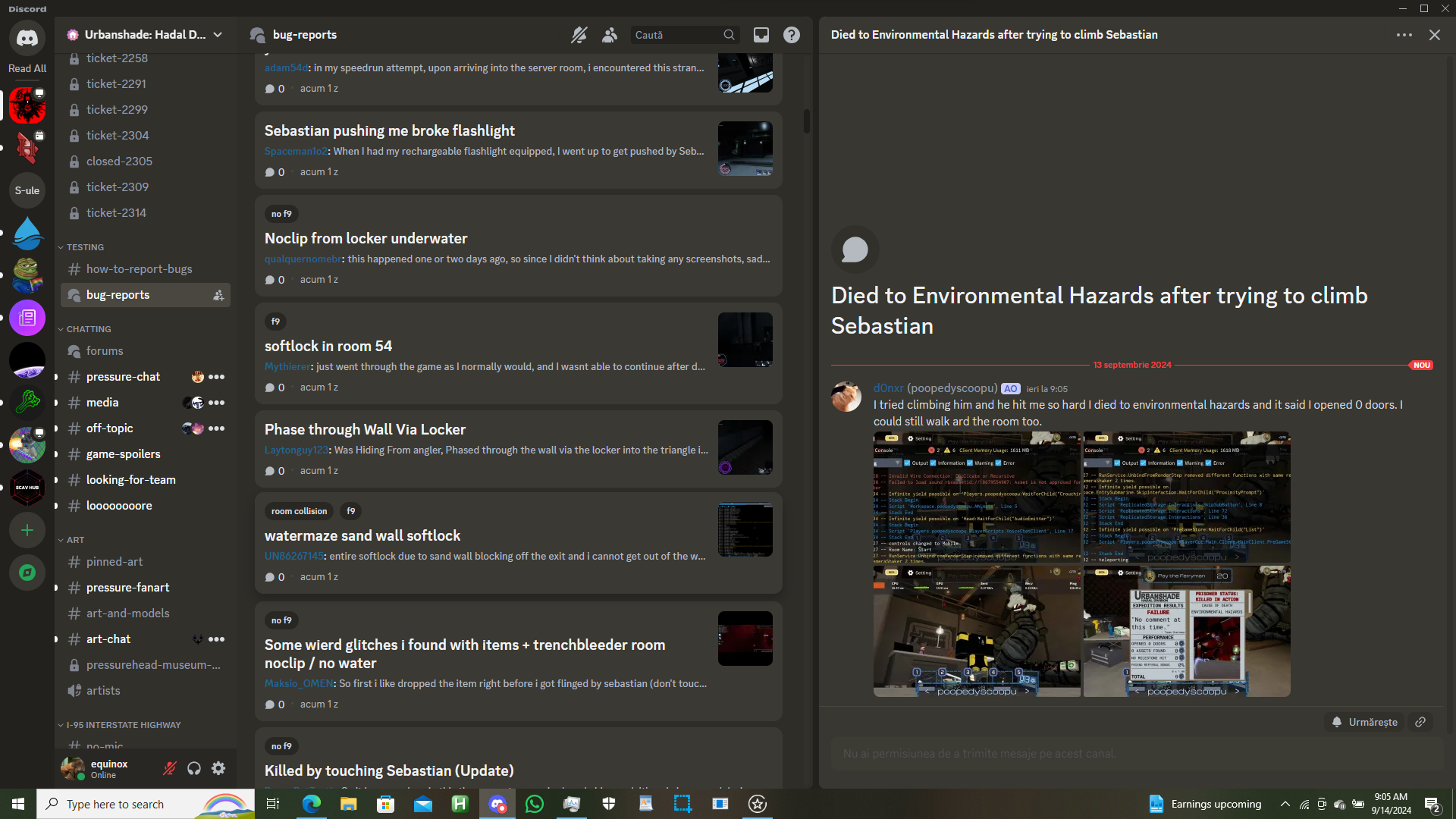1456x819 pixels.
Task: Open the 'softlock in room 54' post
Action: click(x=328, y=346)
